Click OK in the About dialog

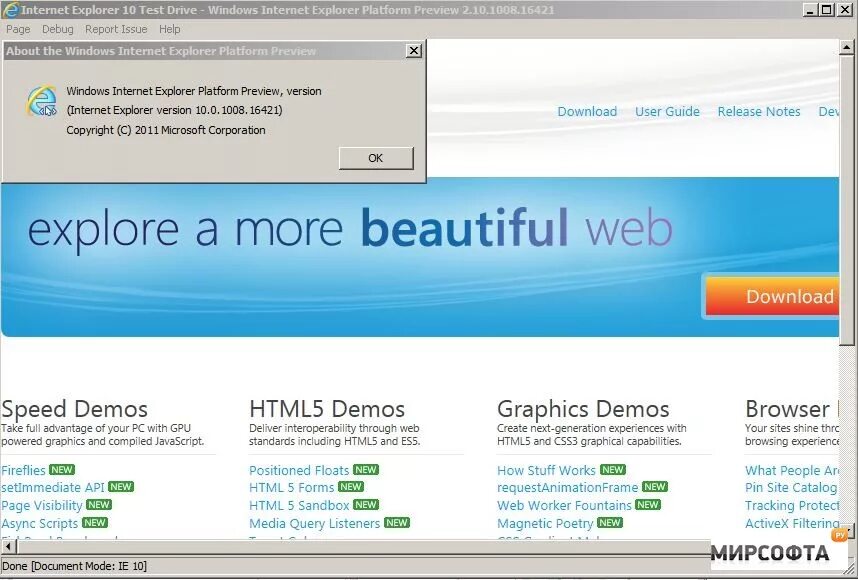pos(376,158)
